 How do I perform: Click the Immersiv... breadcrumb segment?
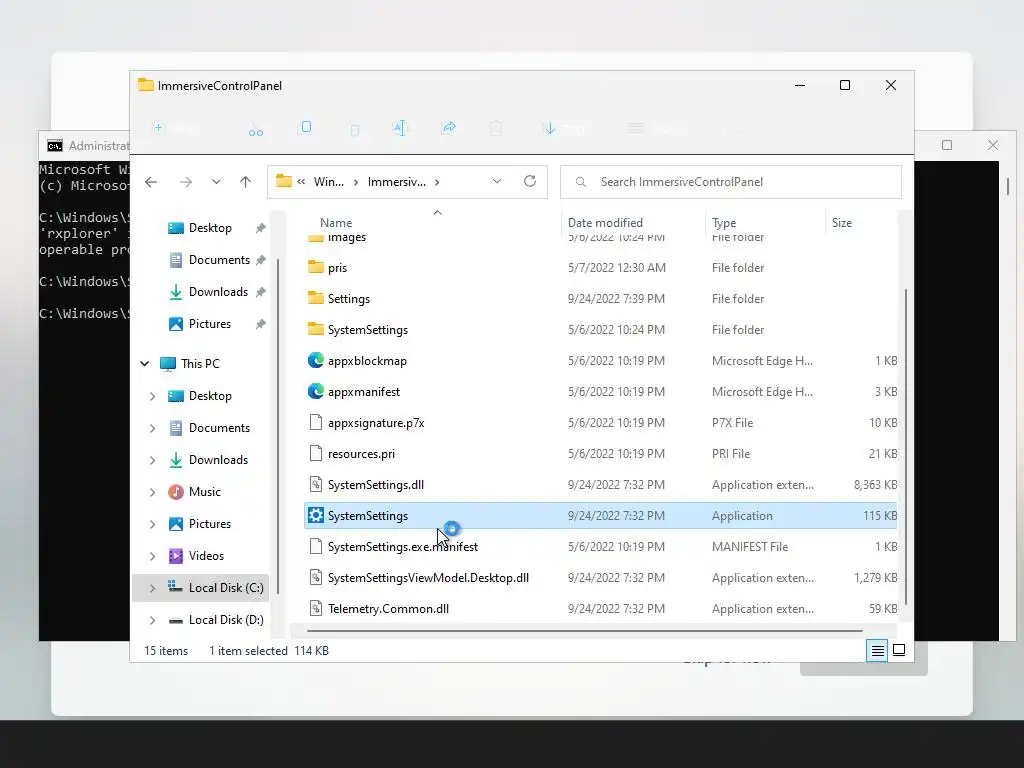[x=396, y=182]
